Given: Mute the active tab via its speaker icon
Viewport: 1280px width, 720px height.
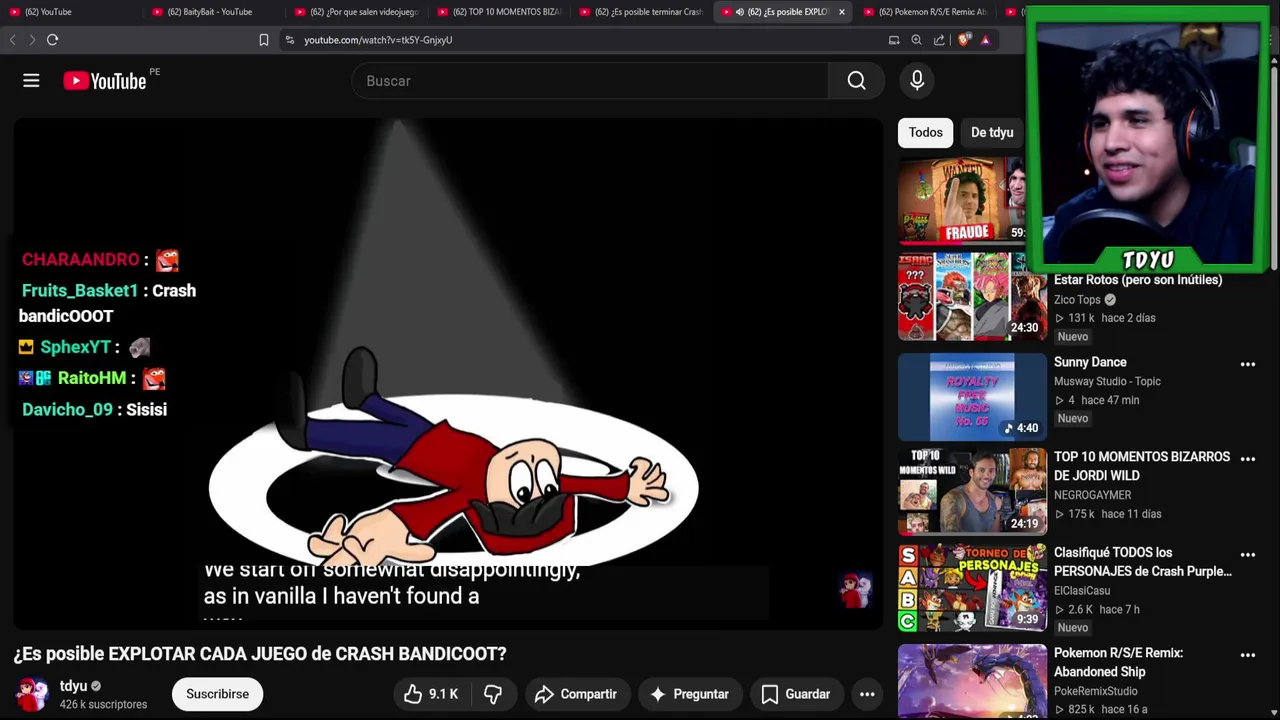Looking at the screenshot, I should coord(739,12).
